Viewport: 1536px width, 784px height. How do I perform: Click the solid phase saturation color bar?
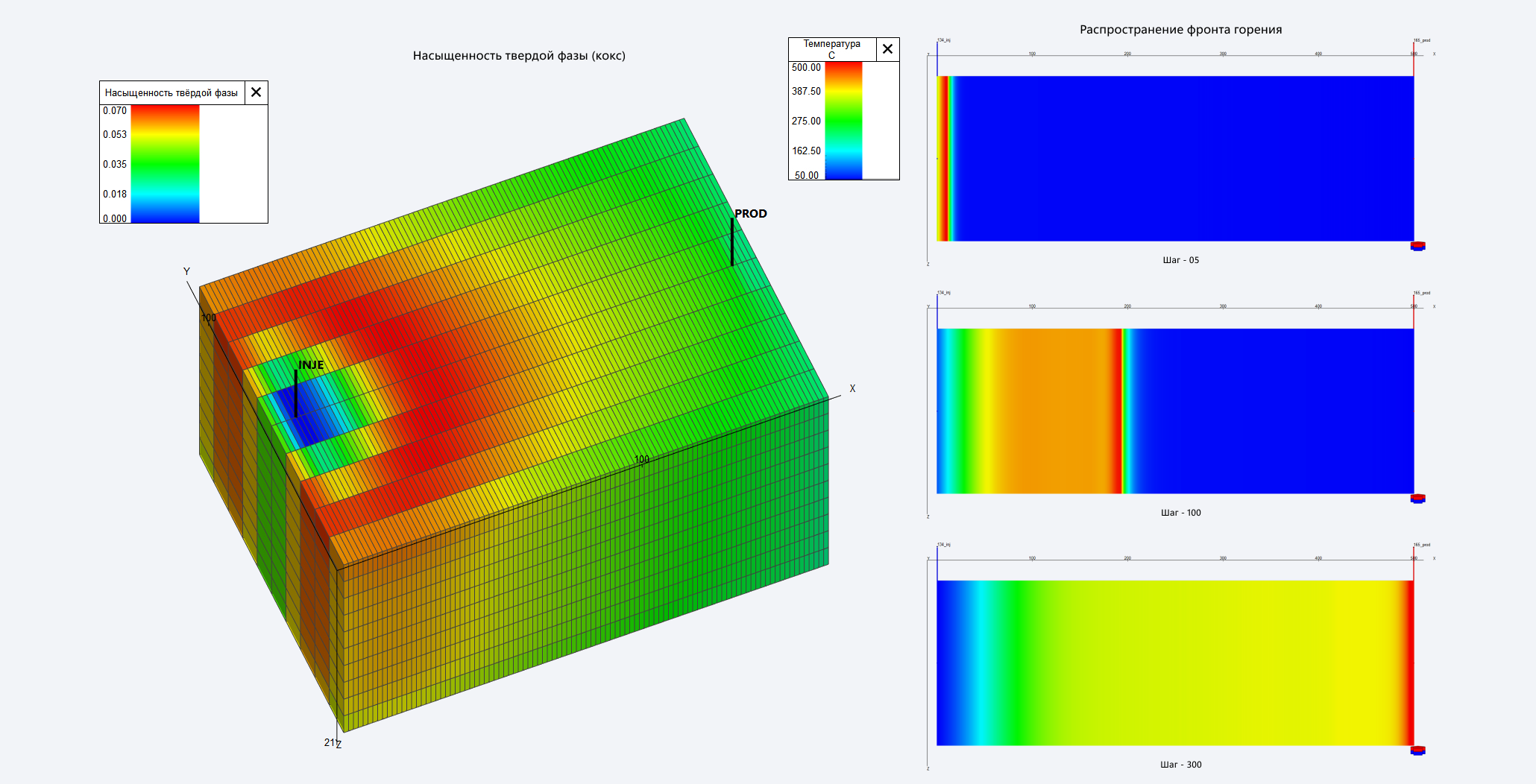(165, 164)
